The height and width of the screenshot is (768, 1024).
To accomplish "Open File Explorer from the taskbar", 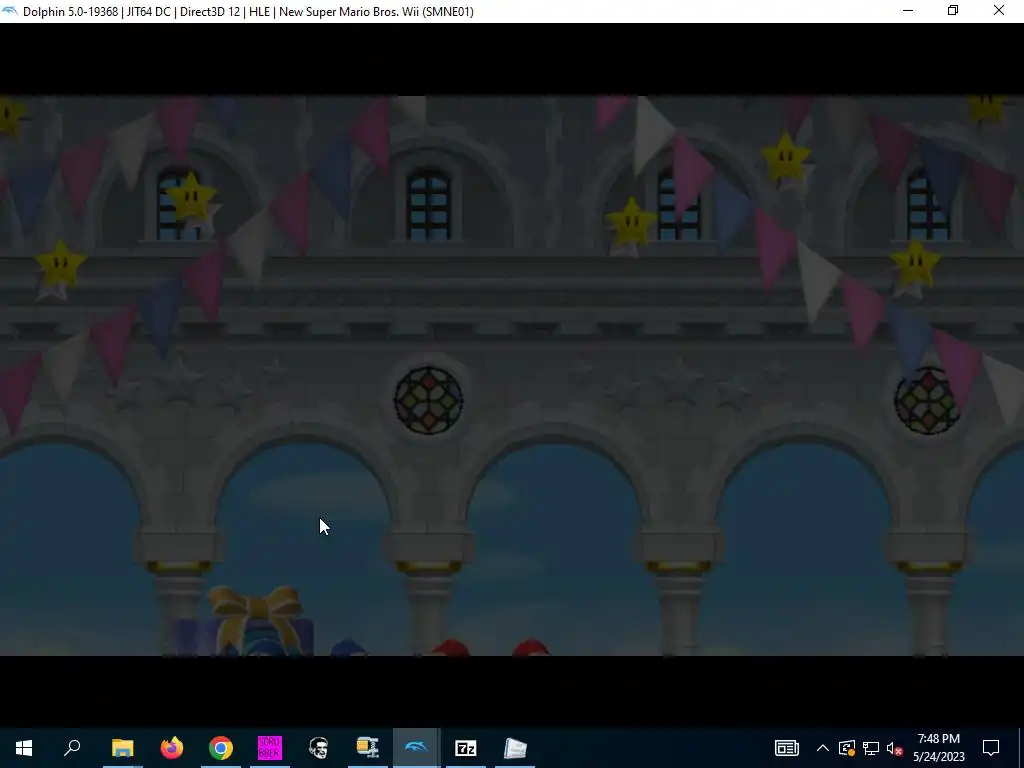I will click(122, 748).
